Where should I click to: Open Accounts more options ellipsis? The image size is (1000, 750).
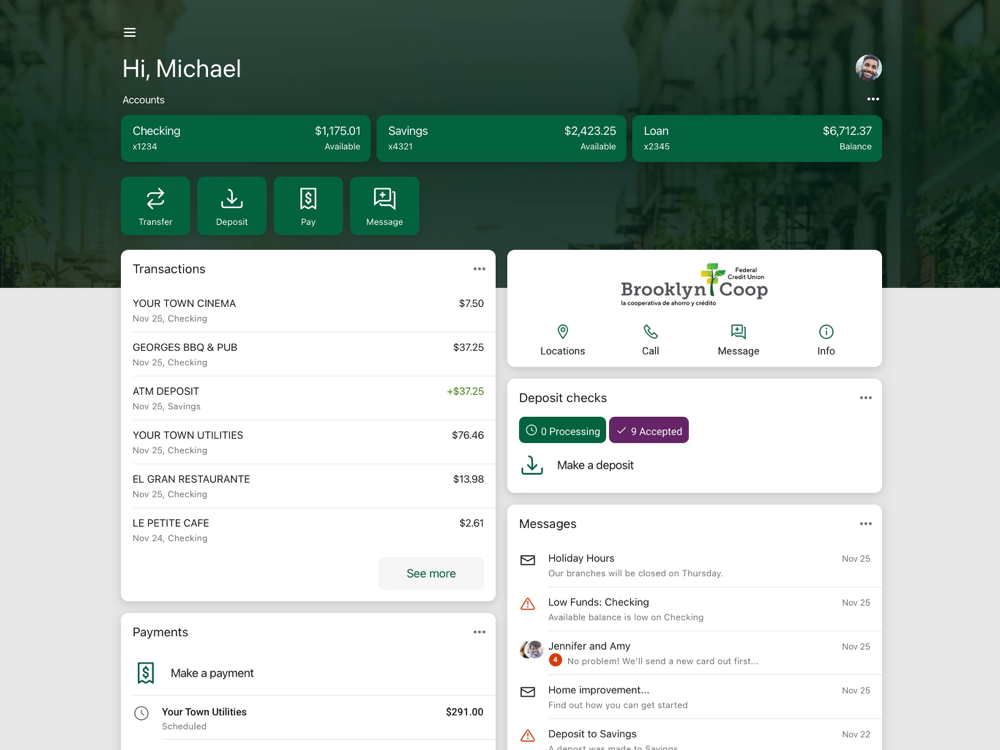click(x=872, y=99)
